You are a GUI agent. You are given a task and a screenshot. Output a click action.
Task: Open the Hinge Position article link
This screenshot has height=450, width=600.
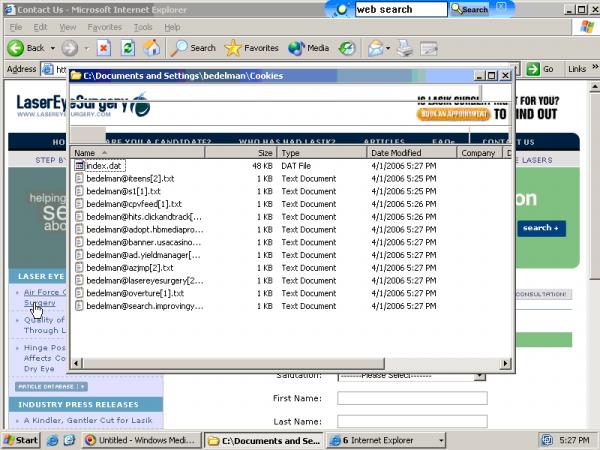[44, 358]
